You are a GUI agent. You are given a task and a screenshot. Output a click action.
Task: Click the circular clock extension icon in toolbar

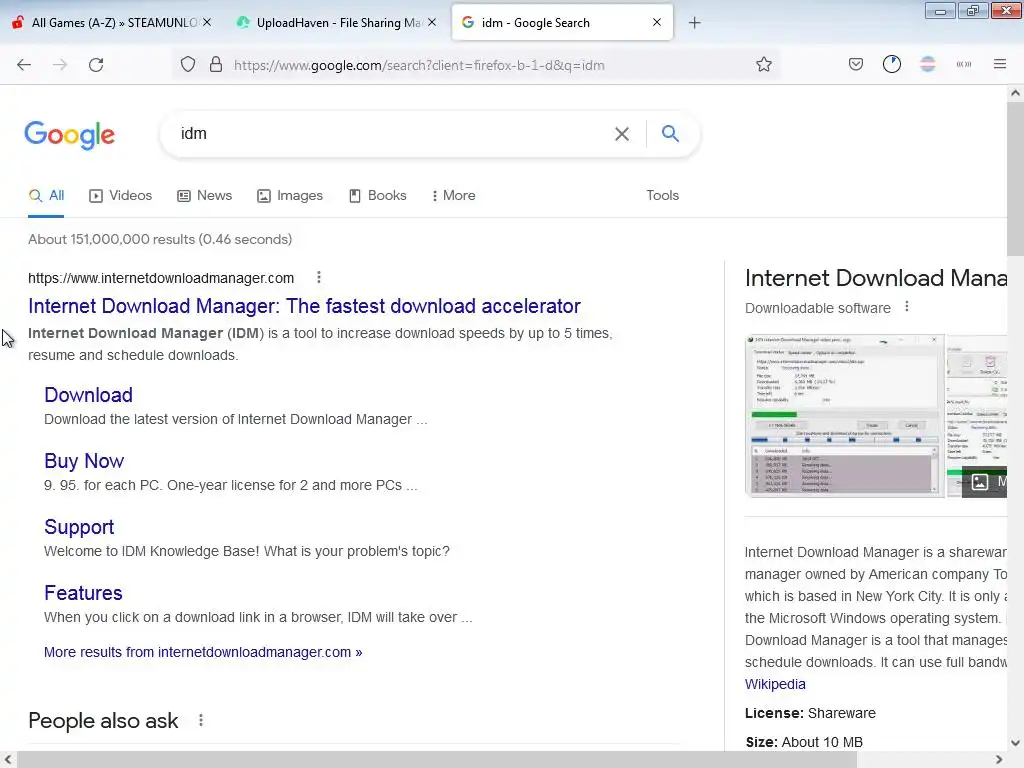click(x=891, y=64)
